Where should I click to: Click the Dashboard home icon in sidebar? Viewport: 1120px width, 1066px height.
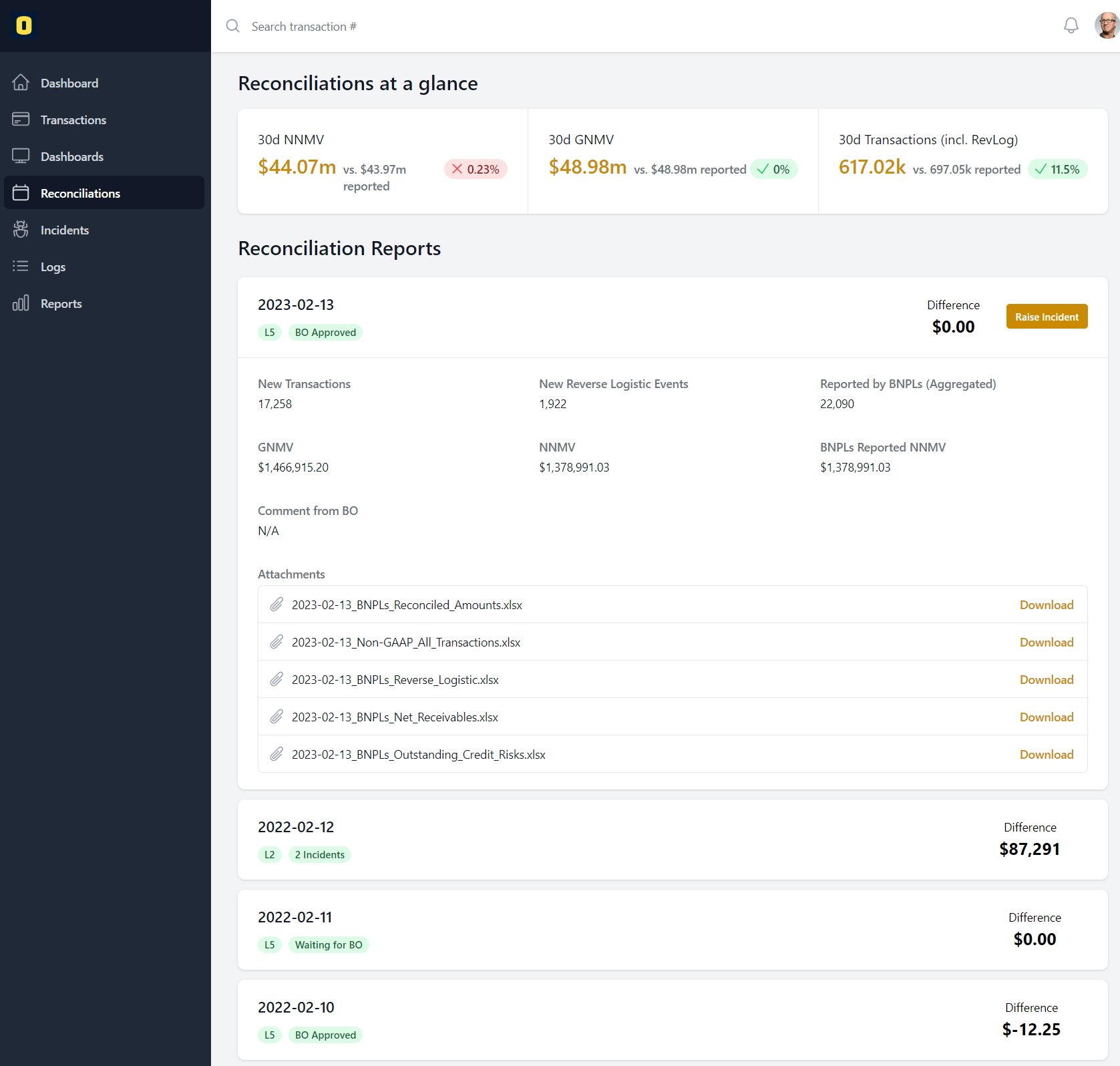point(21,82)
